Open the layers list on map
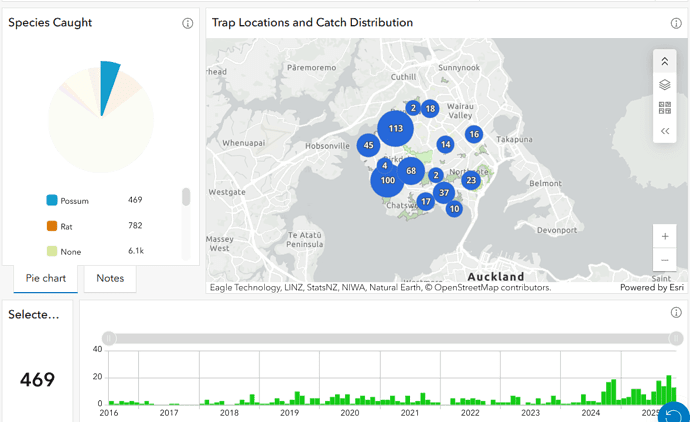 point(665,85)
